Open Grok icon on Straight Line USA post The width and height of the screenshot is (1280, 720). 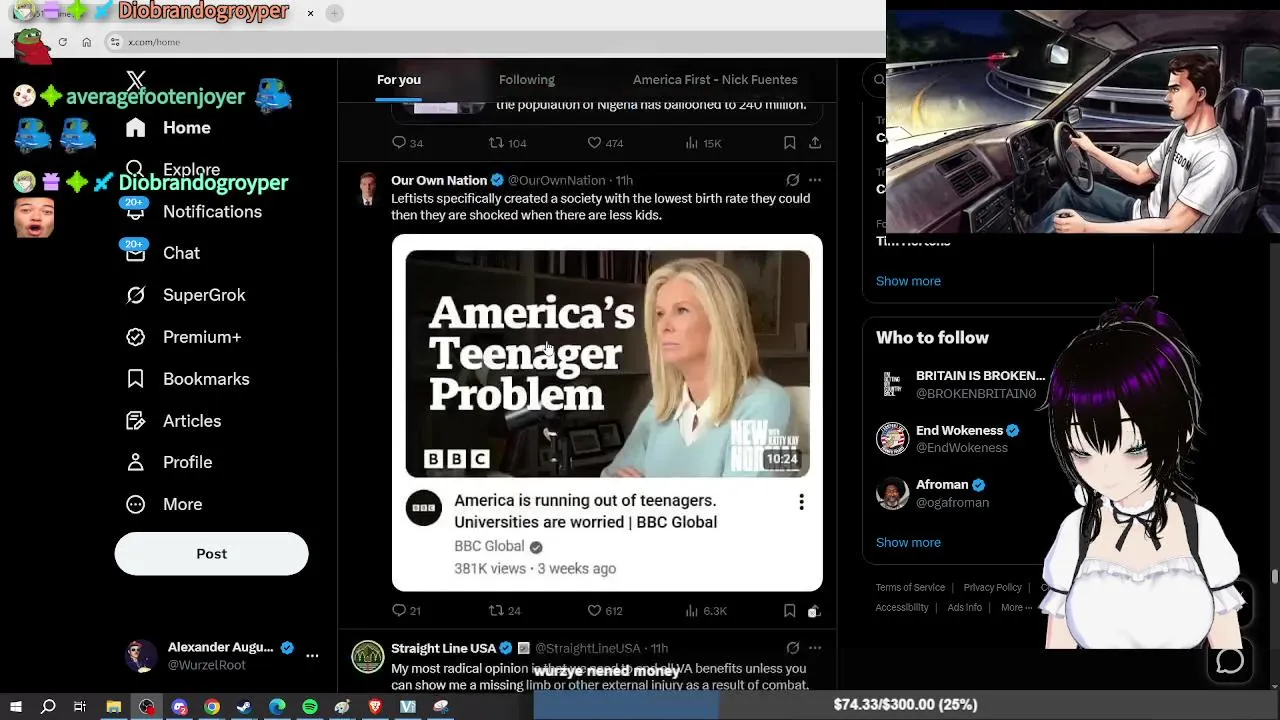click(x=792, y=648)
